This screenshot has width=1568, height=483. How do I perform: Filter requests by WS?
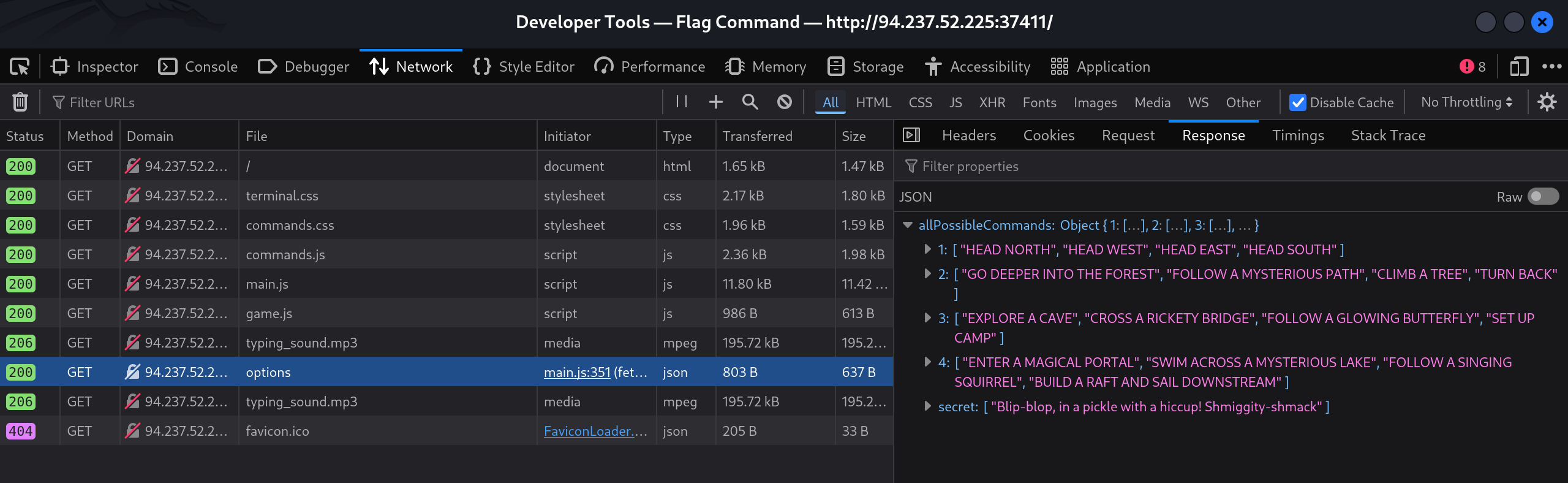(1198, 102)
